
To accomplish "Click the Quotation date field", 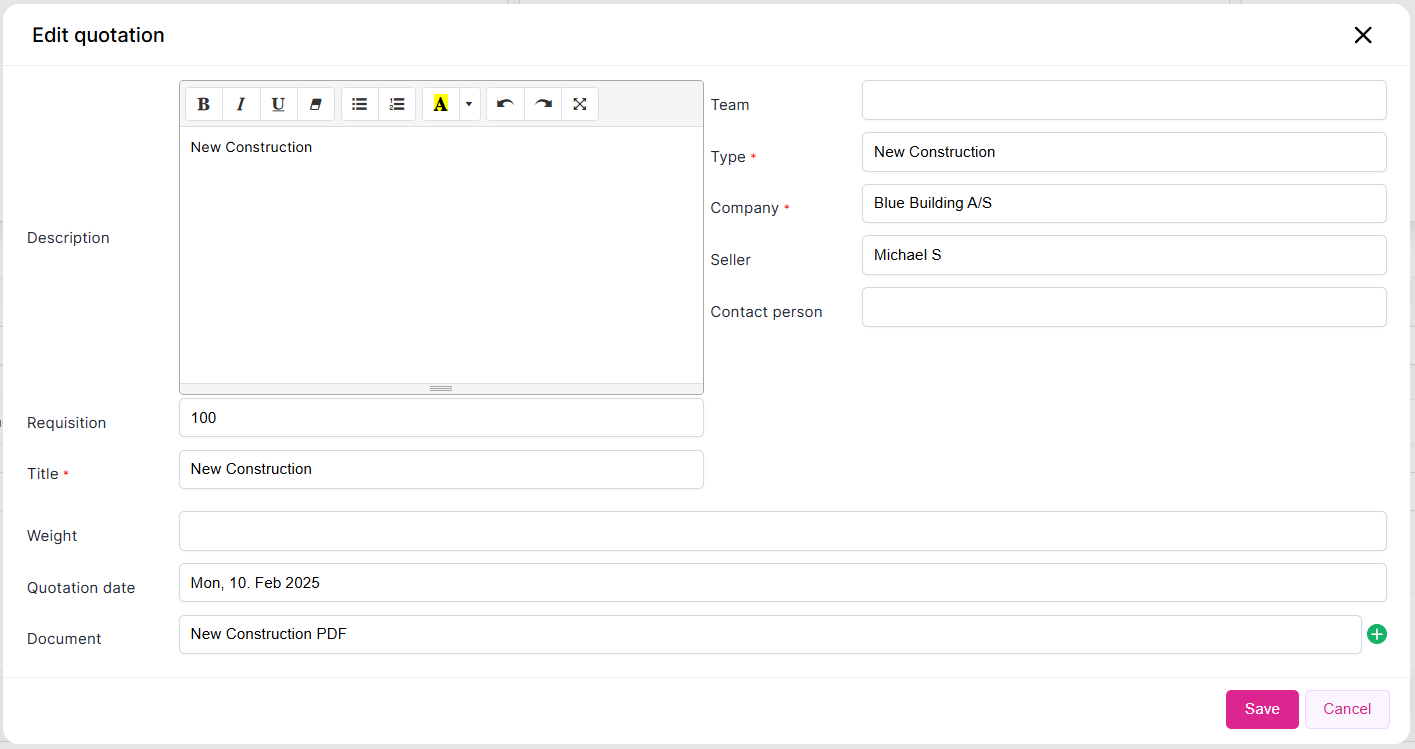I will pyautogui.click(x=781, y=583).
